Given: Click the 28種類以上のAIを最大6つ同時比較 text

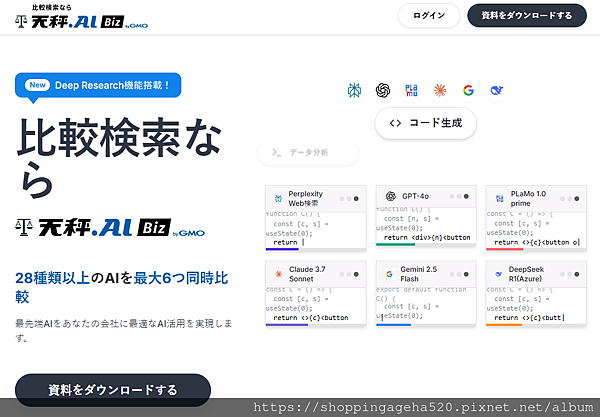Looking at the screenshot, I should pyautogui.click(x=122, y=287).
